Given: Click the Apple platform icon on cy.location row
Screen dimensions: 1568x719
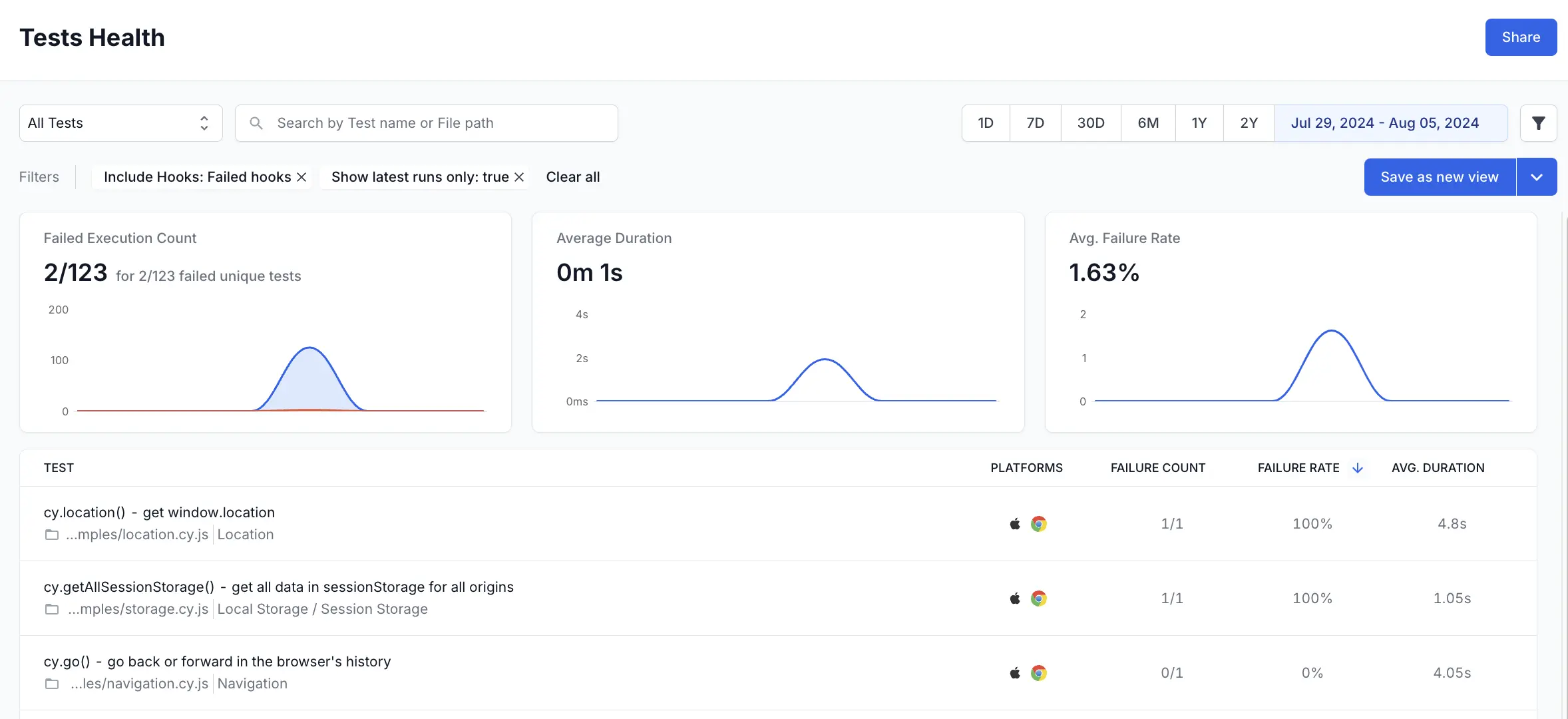Looking at the screenshot, I should click(x=1014, y=524).
